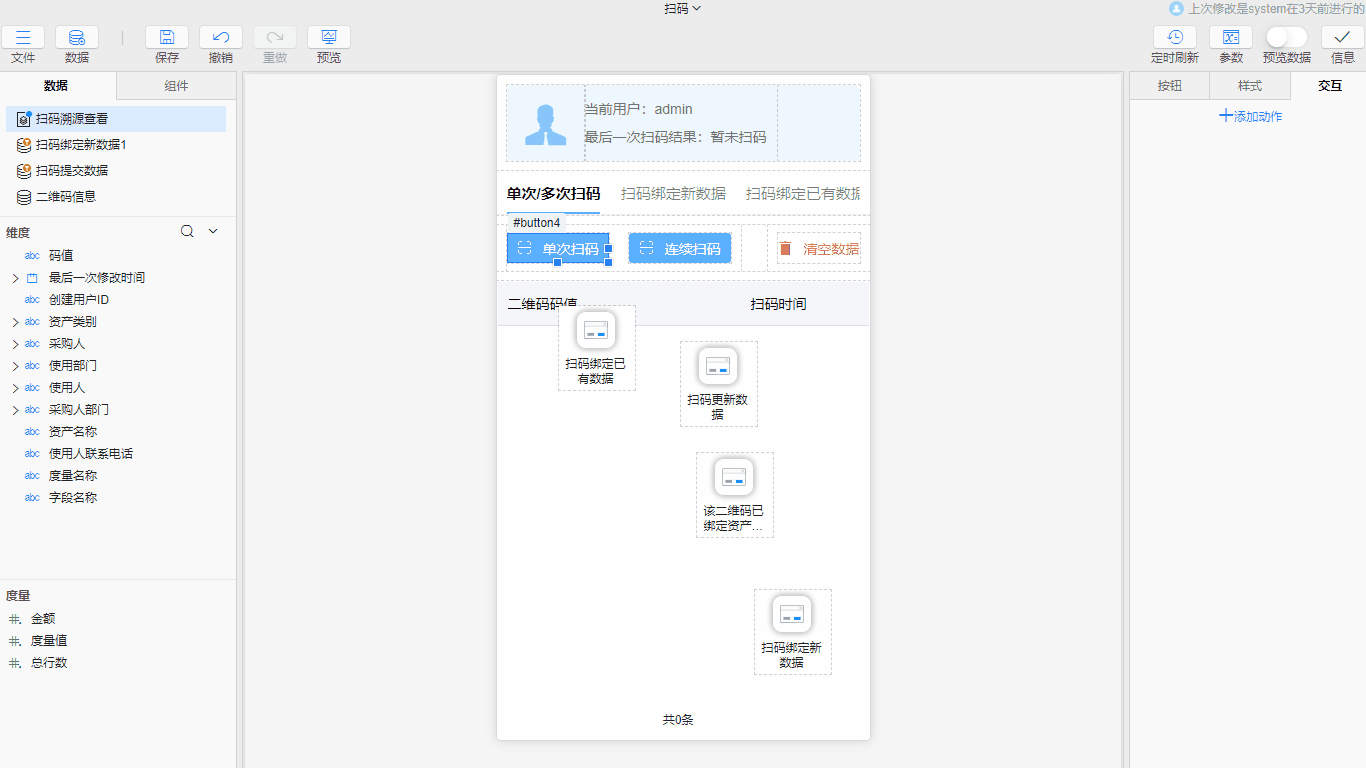1366x768 pixels.
Task: Click the 文件 menu icon
Action: [23, 38]
